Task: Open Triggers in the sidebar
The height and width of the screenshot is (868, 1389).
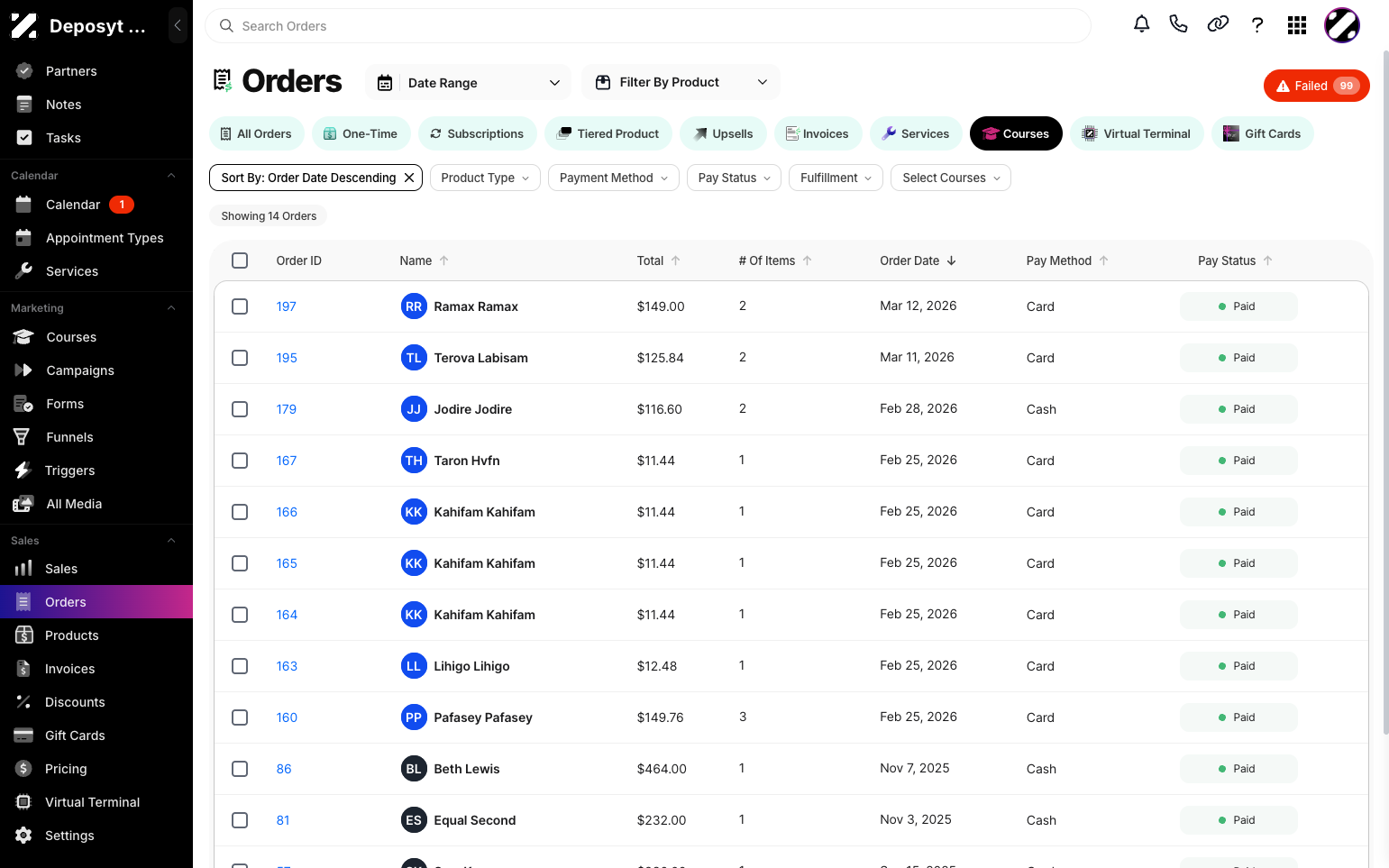Action: coord(96,471)
